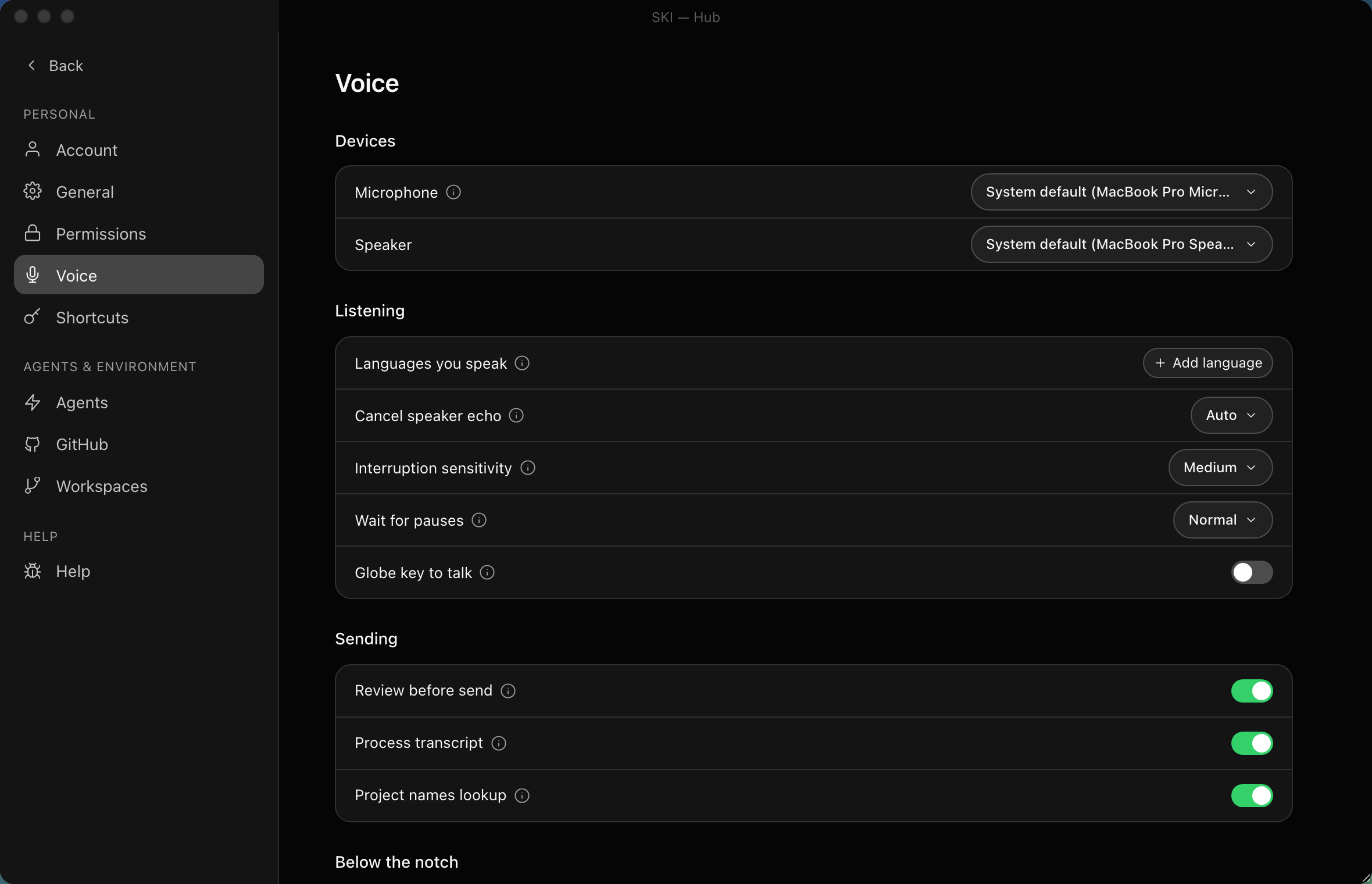Click the Agents lightning bolt icon
This screenshot has height=884, width=1372.
[x=33, y=402]
